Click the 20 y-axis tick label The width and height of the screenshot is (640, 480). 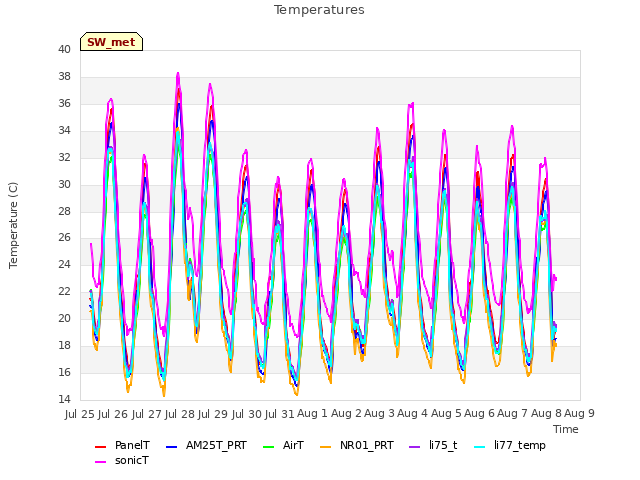(x=64, y=318)
